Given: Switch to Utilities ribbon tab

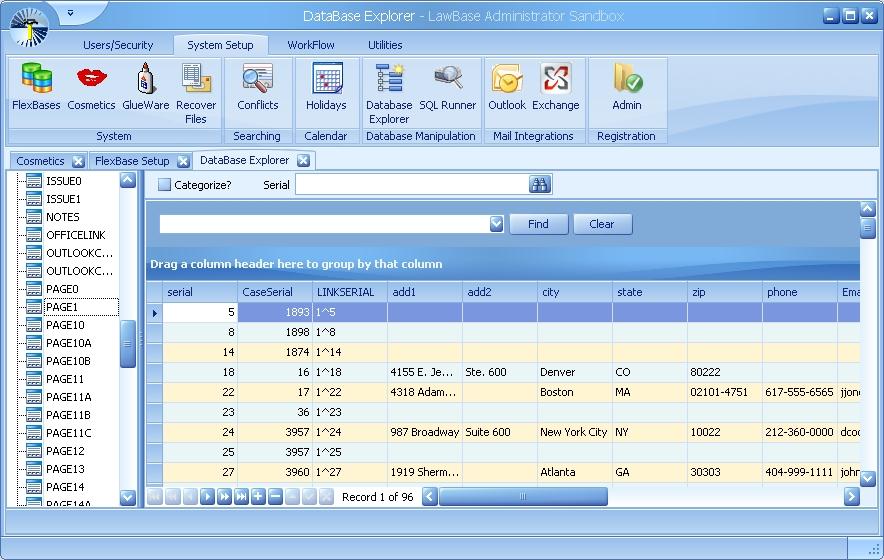Looking at the screenshot, I should [x=385, y=45].
